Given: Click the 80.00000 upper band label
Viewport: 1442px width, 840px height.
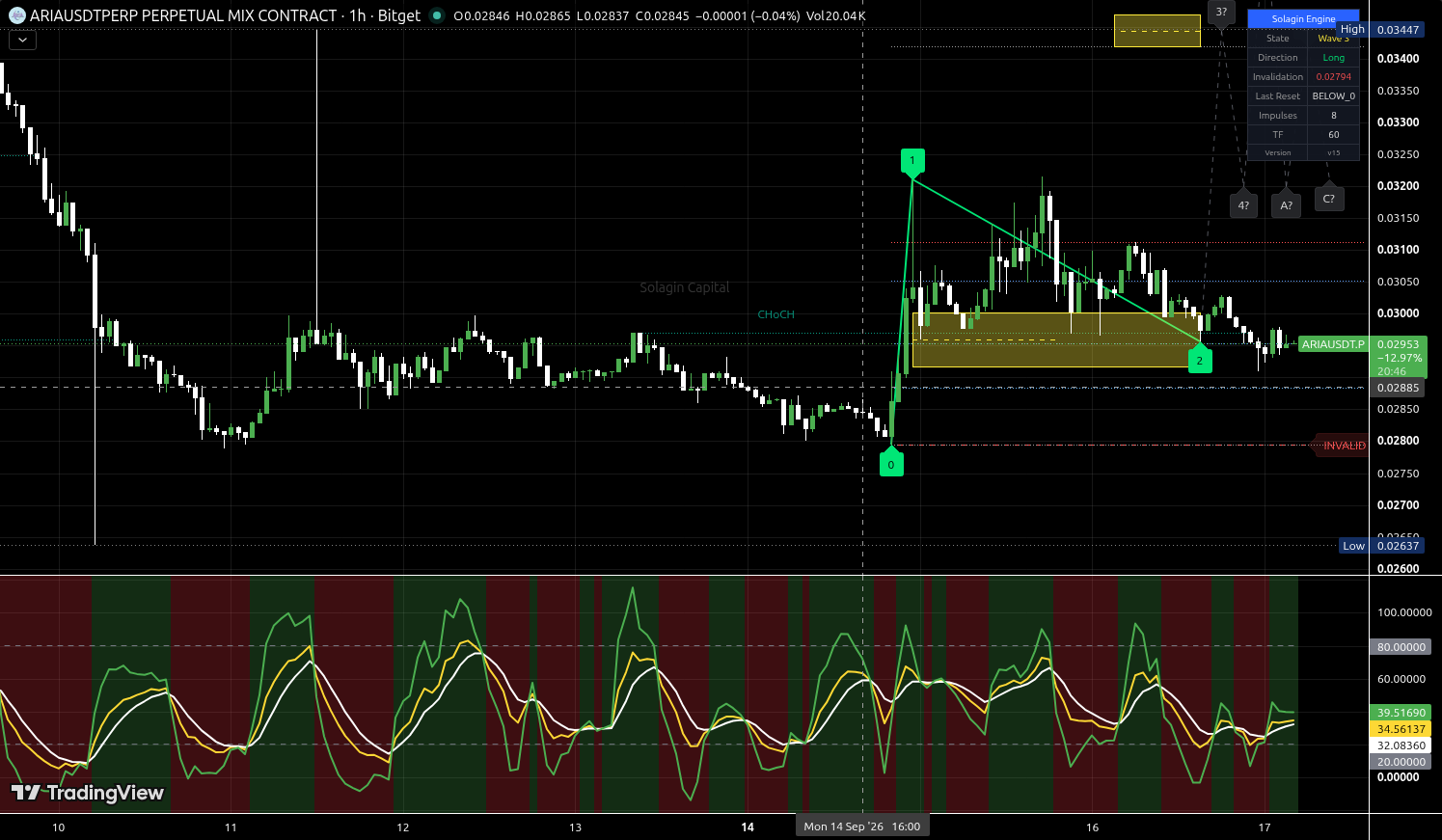Looking at the screenshot, I should tap(1401, 647).
